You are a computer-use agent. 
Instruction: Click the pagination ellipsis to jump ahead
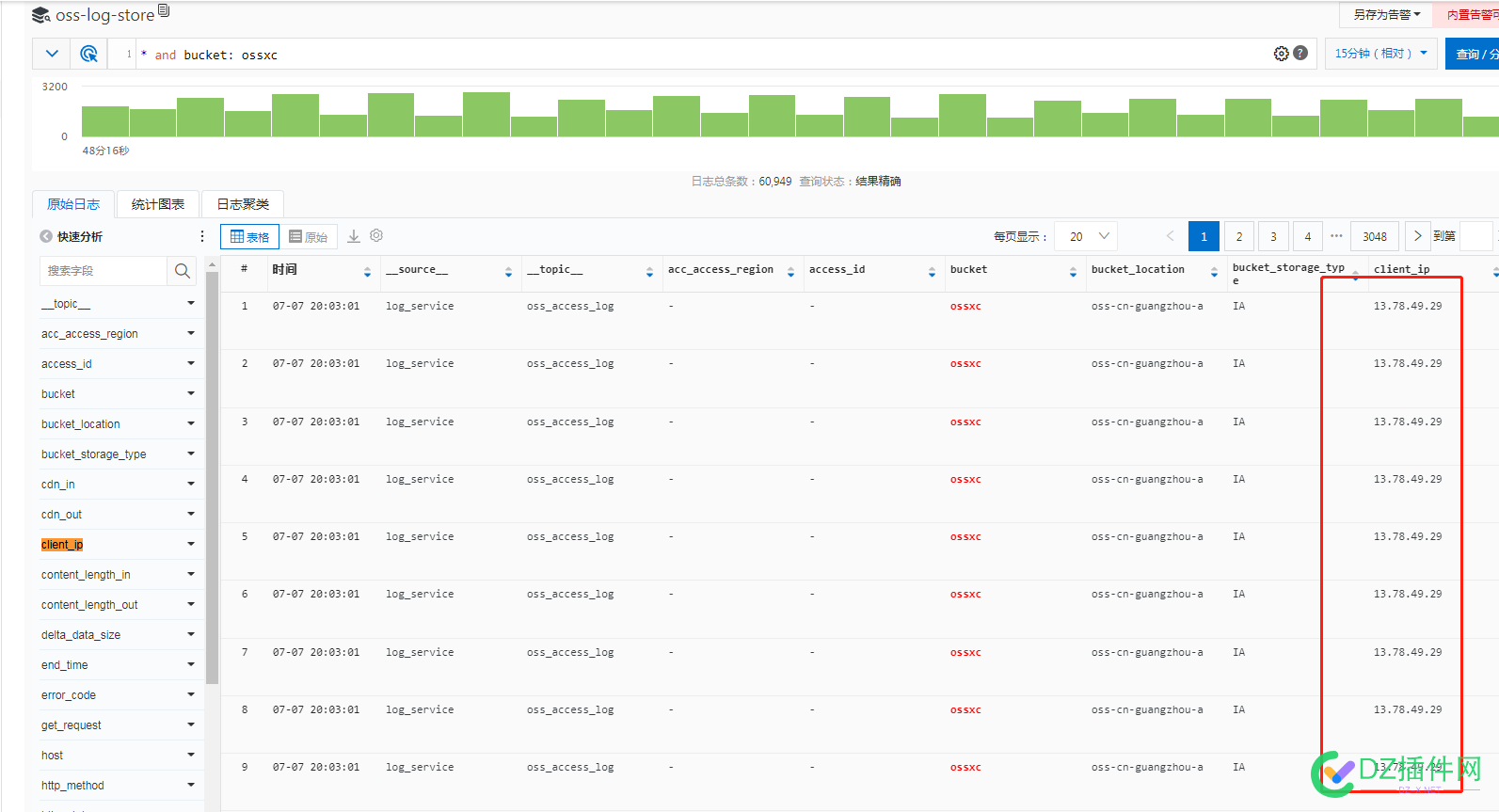tap(1336, 235)
